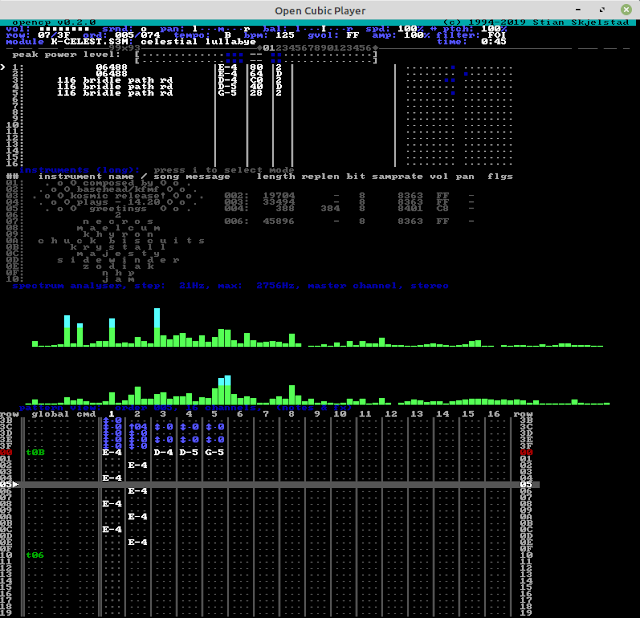Minimize the Open Cubic Player window
This screenshot has height=618, width=640.
pyautogui.click(x=578, y=9)
